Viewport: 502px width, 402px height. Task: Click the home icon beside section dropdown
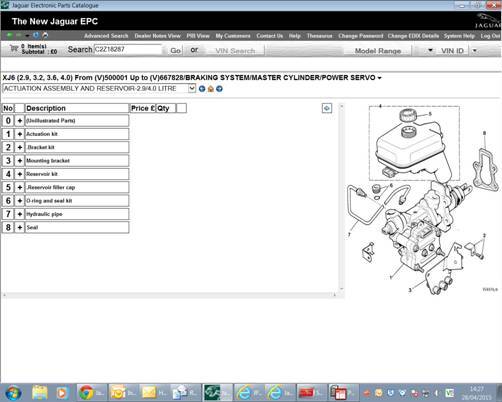pyautogui.click(x=211, y=89)
